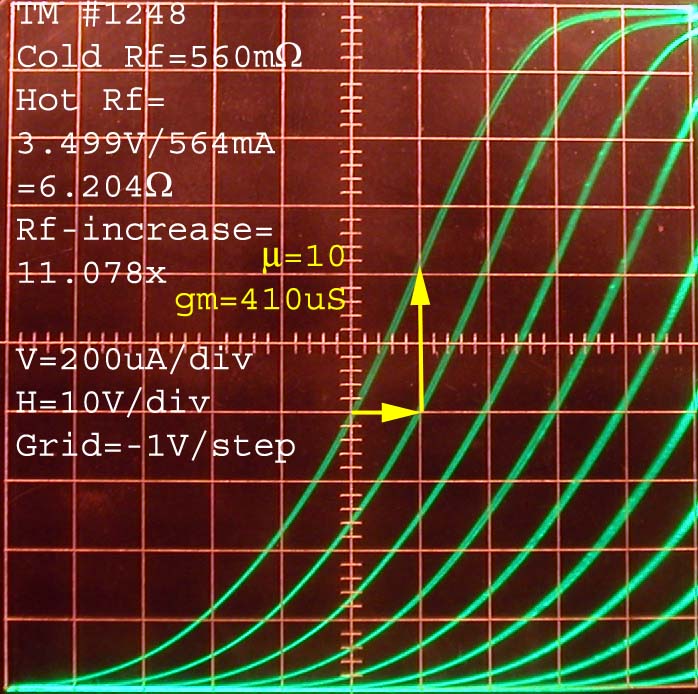Screen dimensions: 698x694
Task: Click the Cold Rf=560mΩ label
Action: coord(159,57)
